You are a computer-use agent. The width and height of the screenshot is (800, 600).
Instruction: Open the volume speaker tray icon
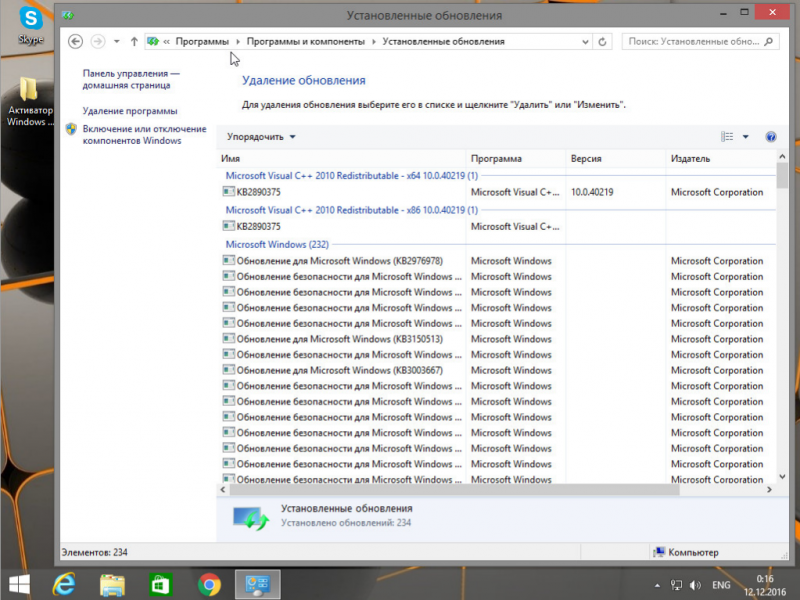tap(695, 585)
